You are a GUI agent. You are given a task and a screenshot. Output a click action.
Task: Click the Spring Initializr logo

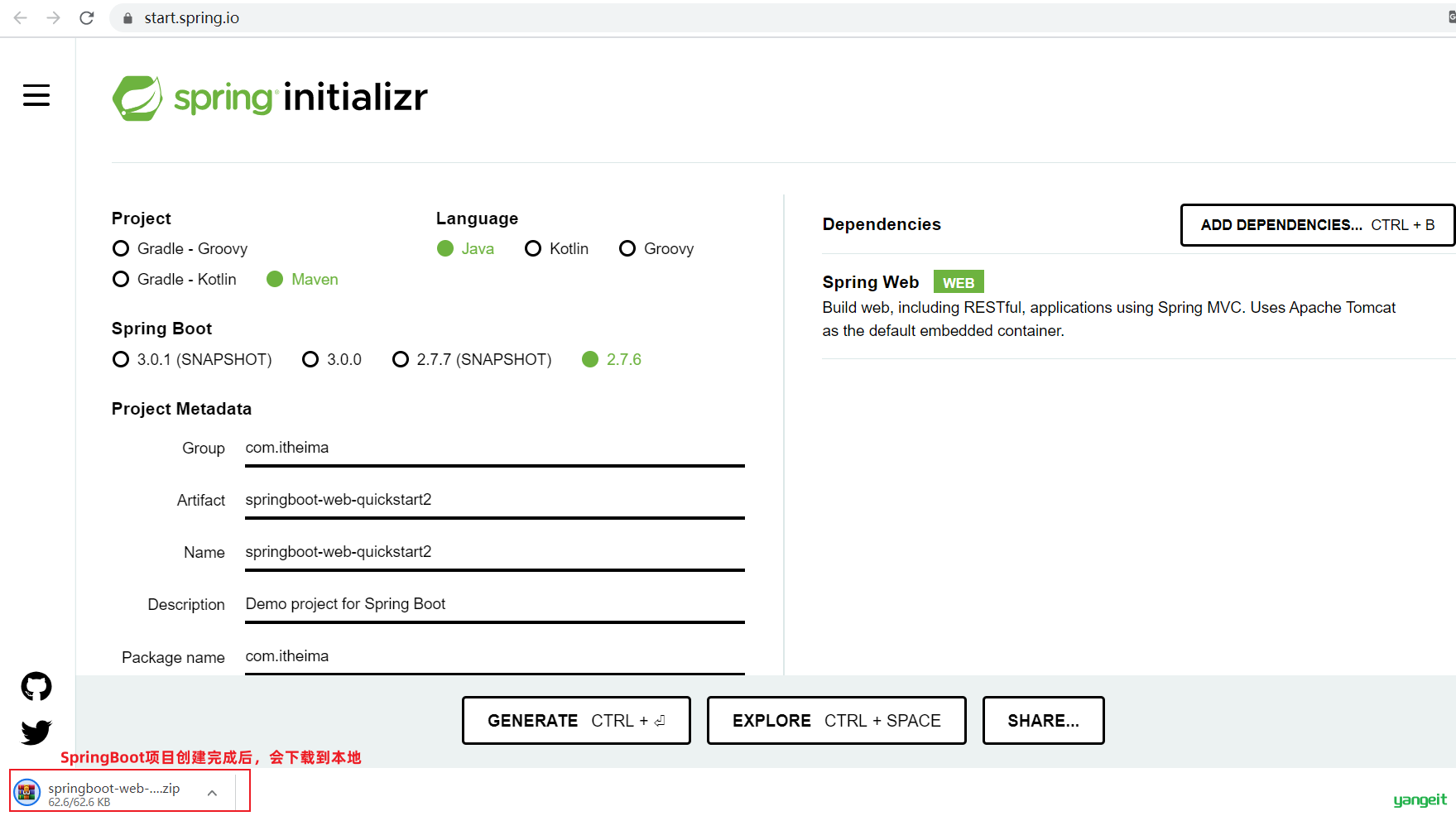coord(270,98)
